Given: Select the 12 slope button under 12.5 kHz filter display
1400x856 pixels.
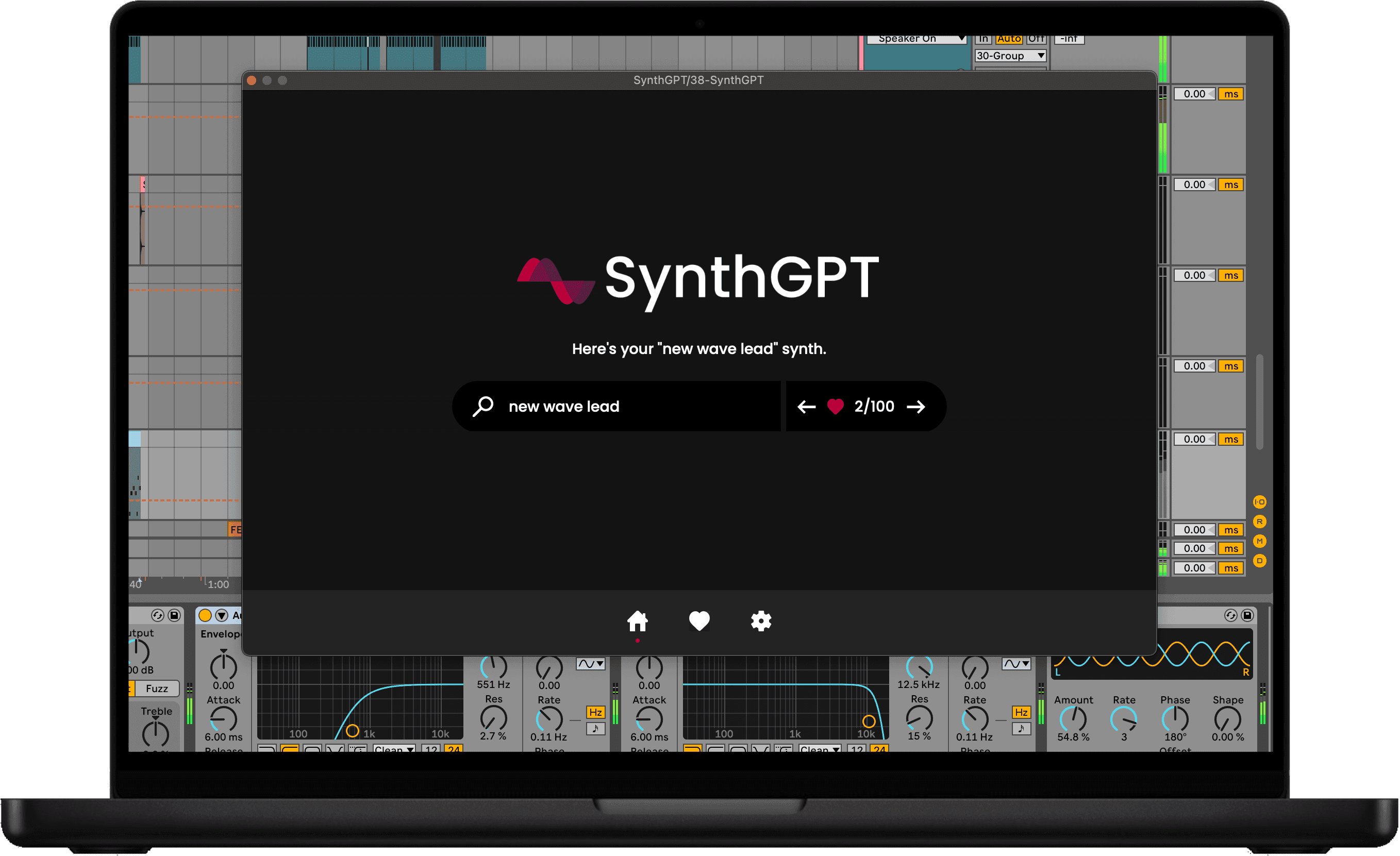Looking at the screenshot, I should point(857,749).
